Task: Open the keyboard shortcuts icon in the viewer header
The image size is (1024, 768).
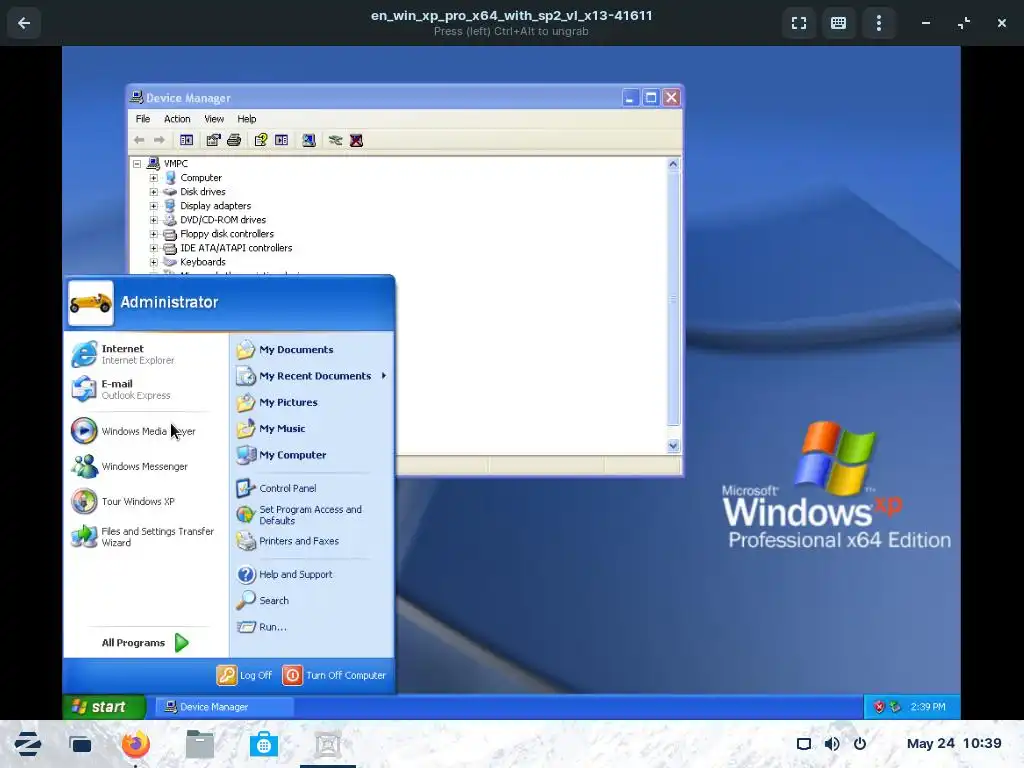Action: pos(839,24)
